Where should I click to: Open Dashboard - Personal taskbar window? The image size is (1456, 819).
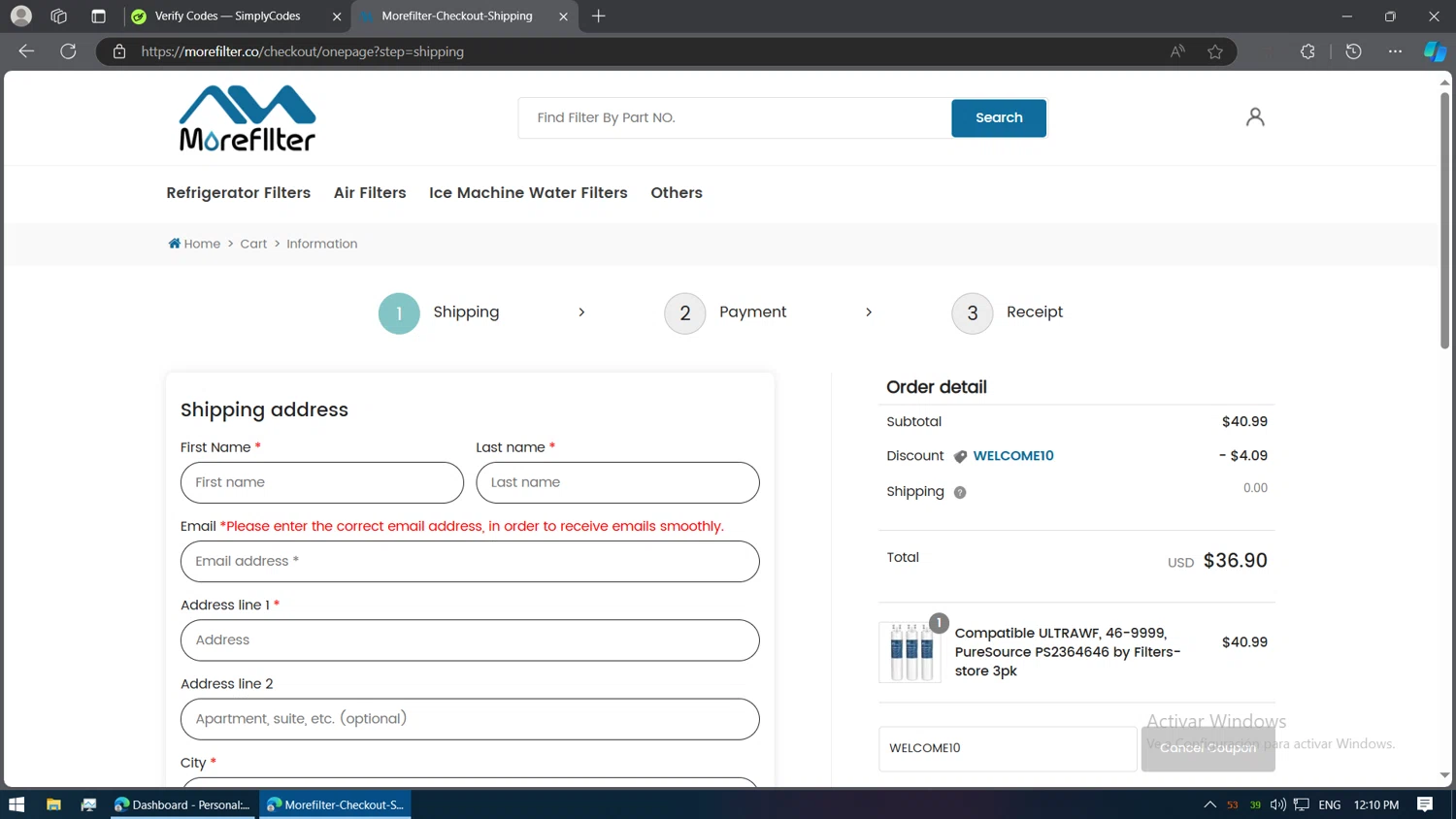183,804
